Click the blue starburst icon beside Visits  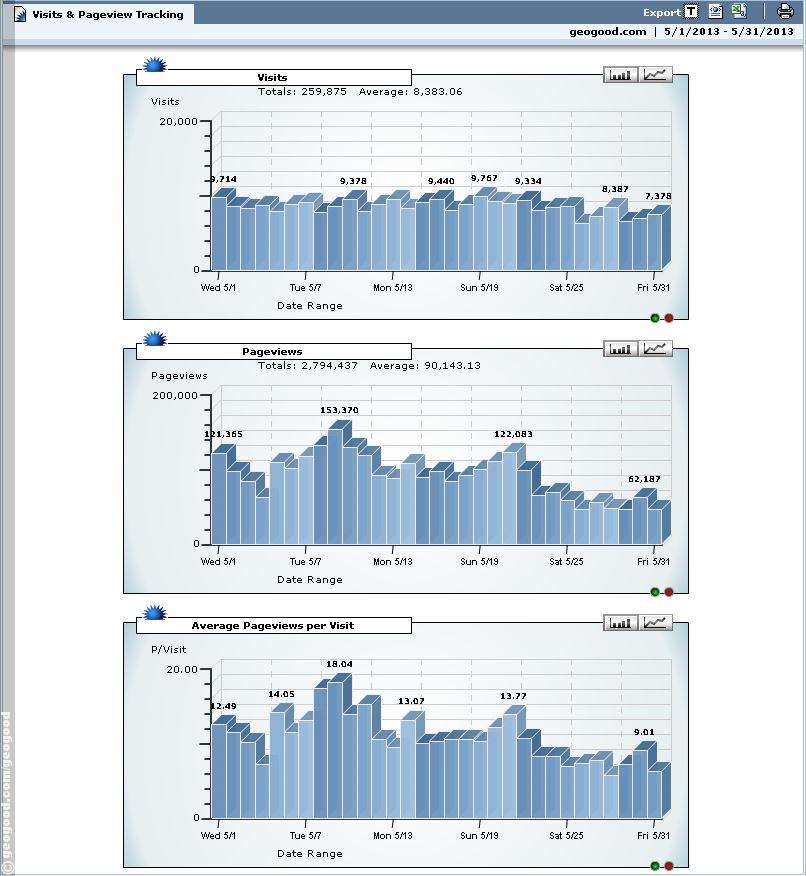pos(155,66)
